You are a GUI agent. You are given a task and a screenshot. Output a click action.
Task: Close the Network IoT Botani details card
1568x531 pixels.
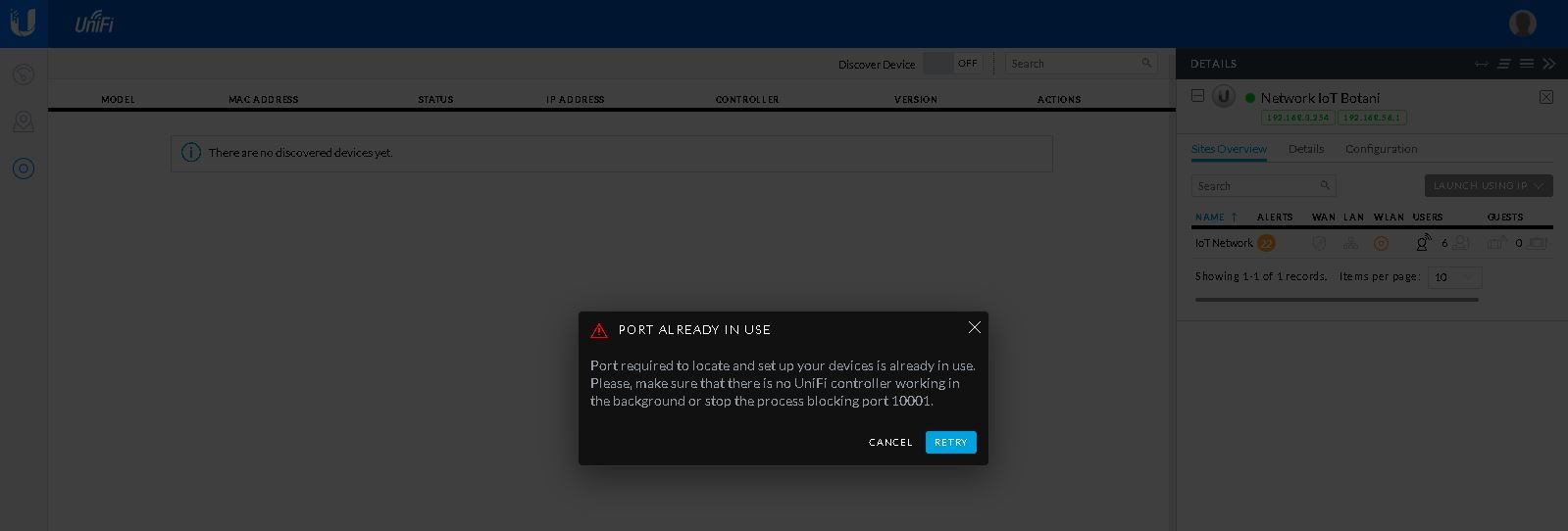[x=1546, y=97]
